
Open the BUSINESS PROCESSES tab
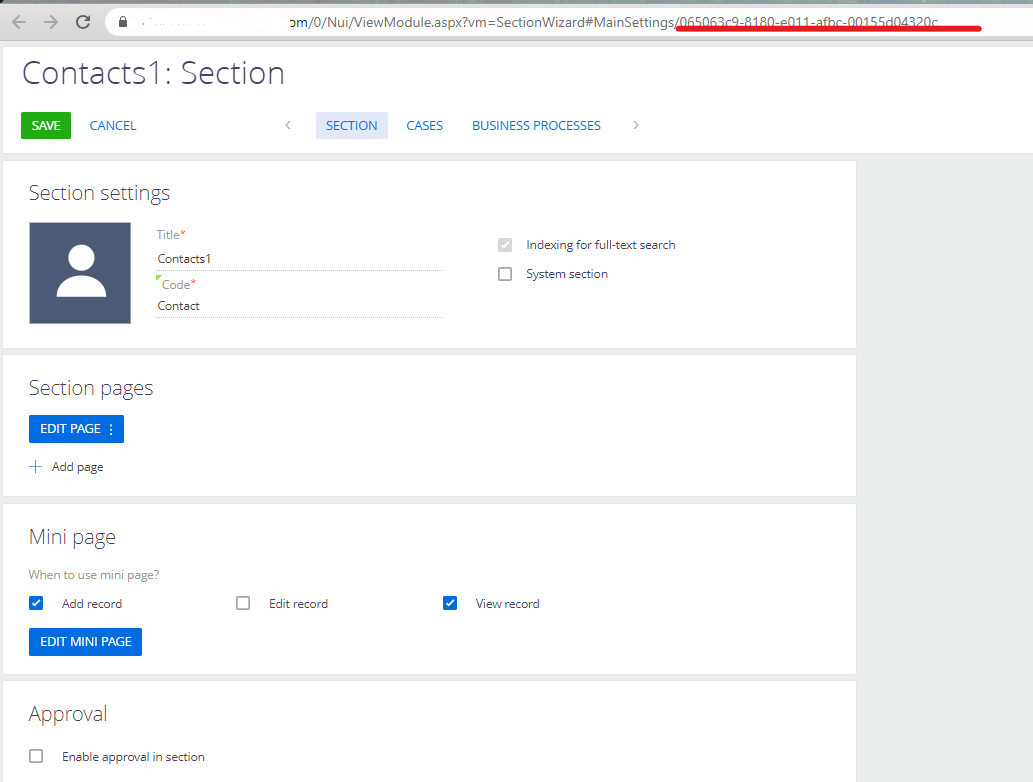coord(536,125)
